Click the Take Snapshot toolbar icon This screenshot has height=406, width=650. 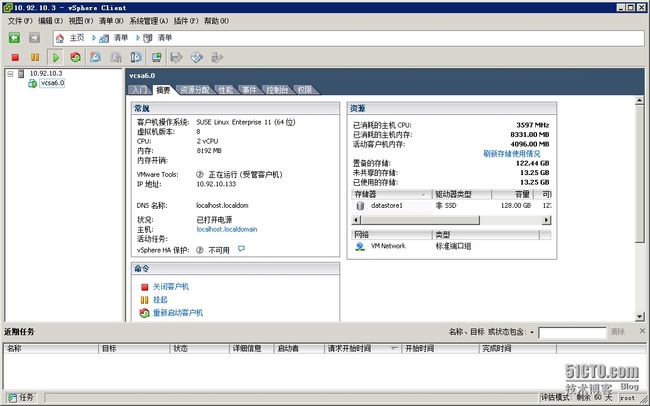(96, 57)
